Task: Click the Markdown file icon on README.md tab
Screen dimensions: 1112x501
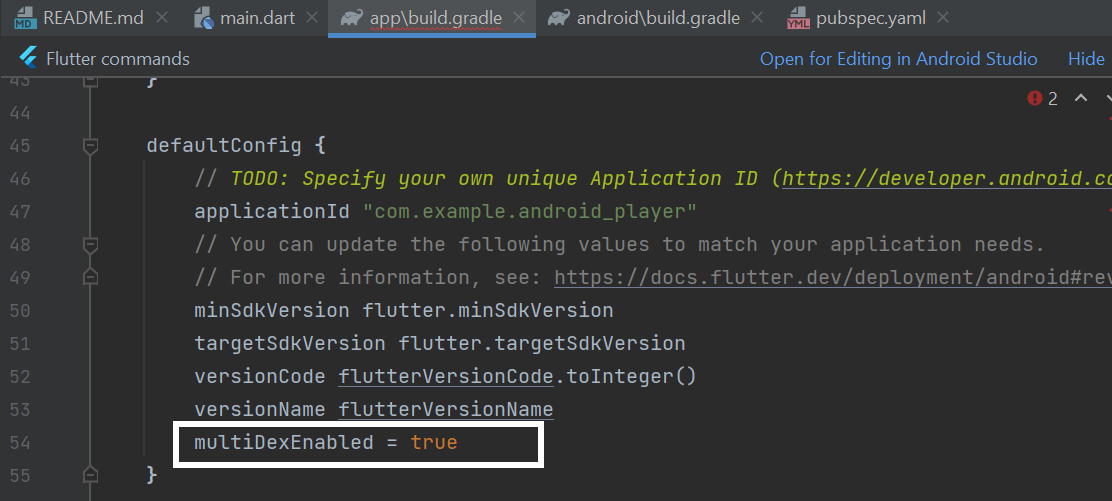Action: coord(25,18)
